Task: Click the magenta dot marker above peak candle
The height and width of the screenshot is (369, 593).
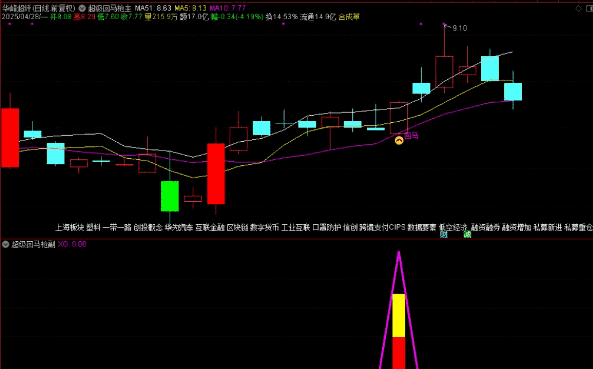Action: tap(444, 24)
